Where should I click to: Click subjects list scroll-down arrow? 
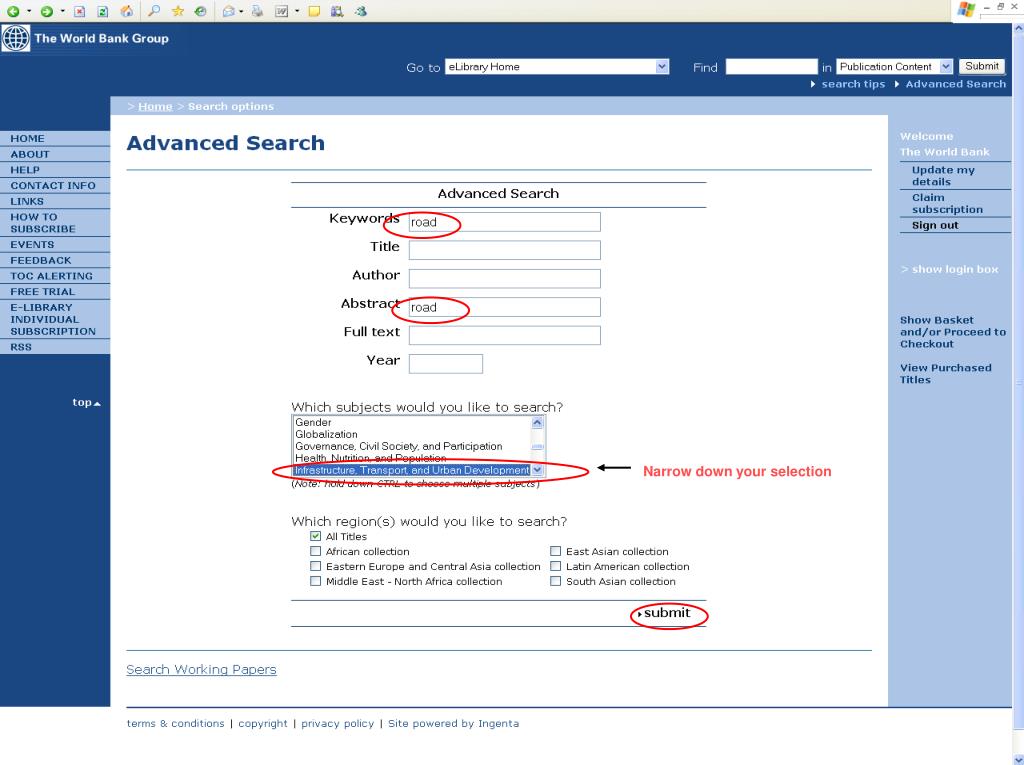[x=537, y=470]
